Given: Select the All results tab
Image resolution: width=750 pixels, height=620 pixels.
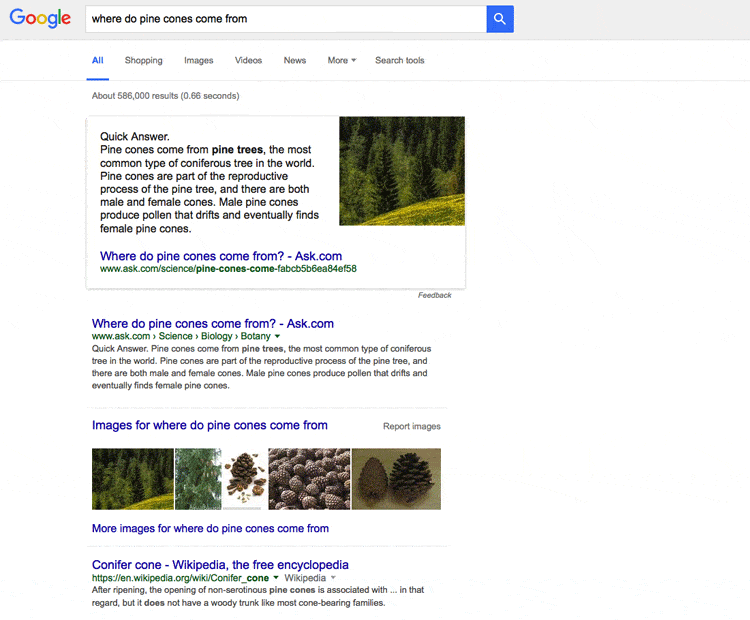Looking at the screenshot, I should (x=98, y=60).
